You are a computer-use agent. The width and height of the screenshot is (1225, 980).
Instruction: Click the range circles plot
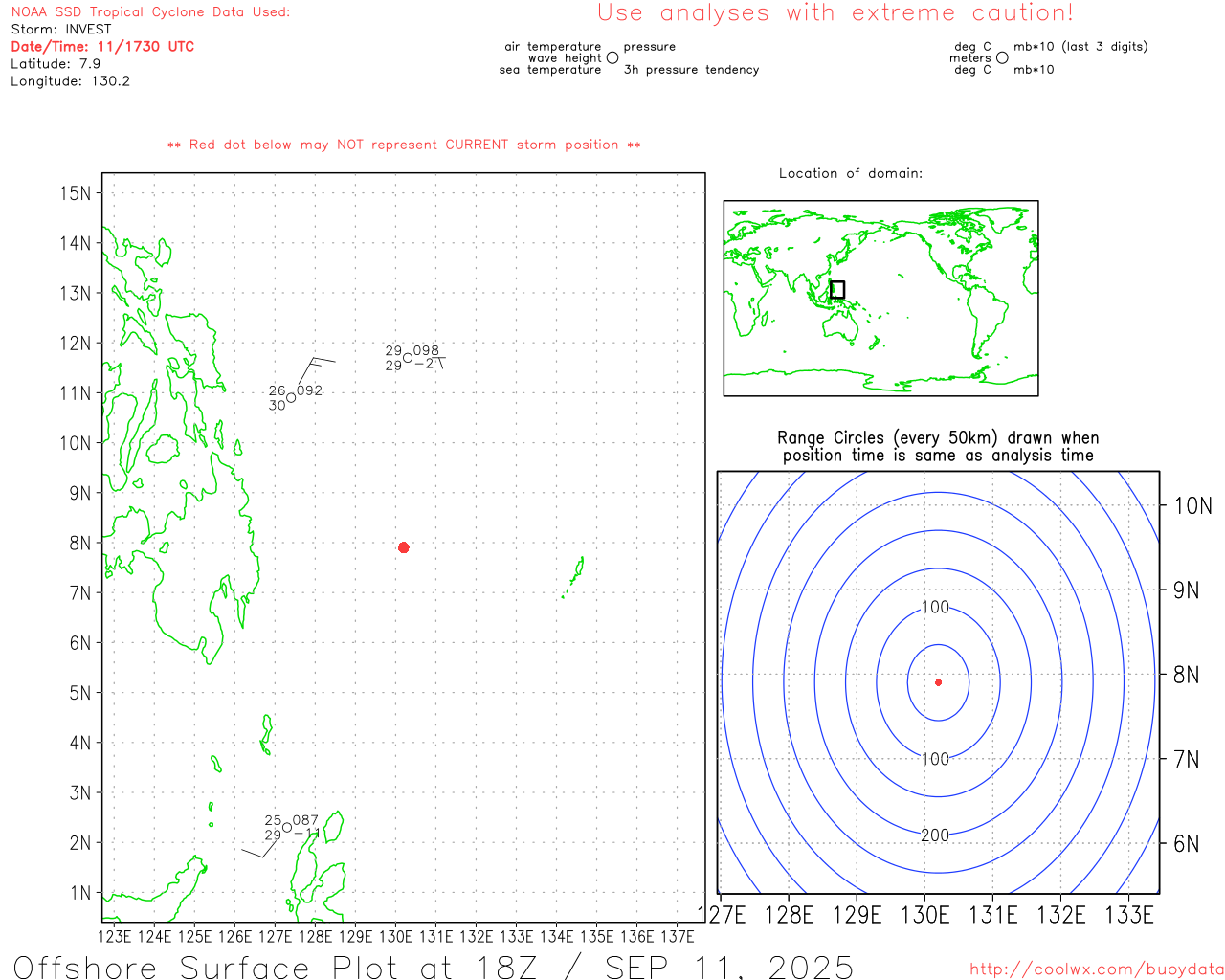(938, 682)
